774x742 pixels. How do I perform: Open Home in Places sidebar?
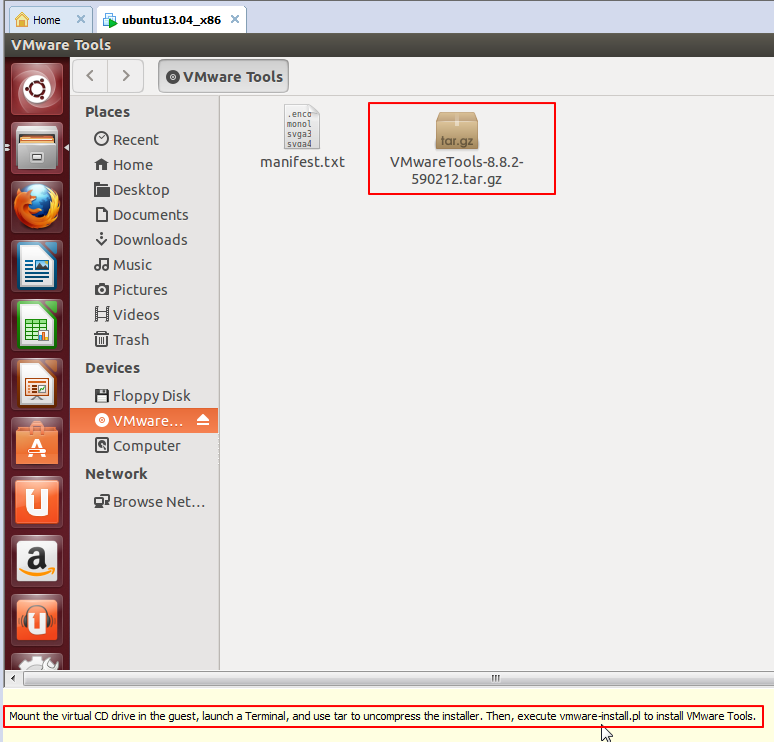tap(144, 165)
